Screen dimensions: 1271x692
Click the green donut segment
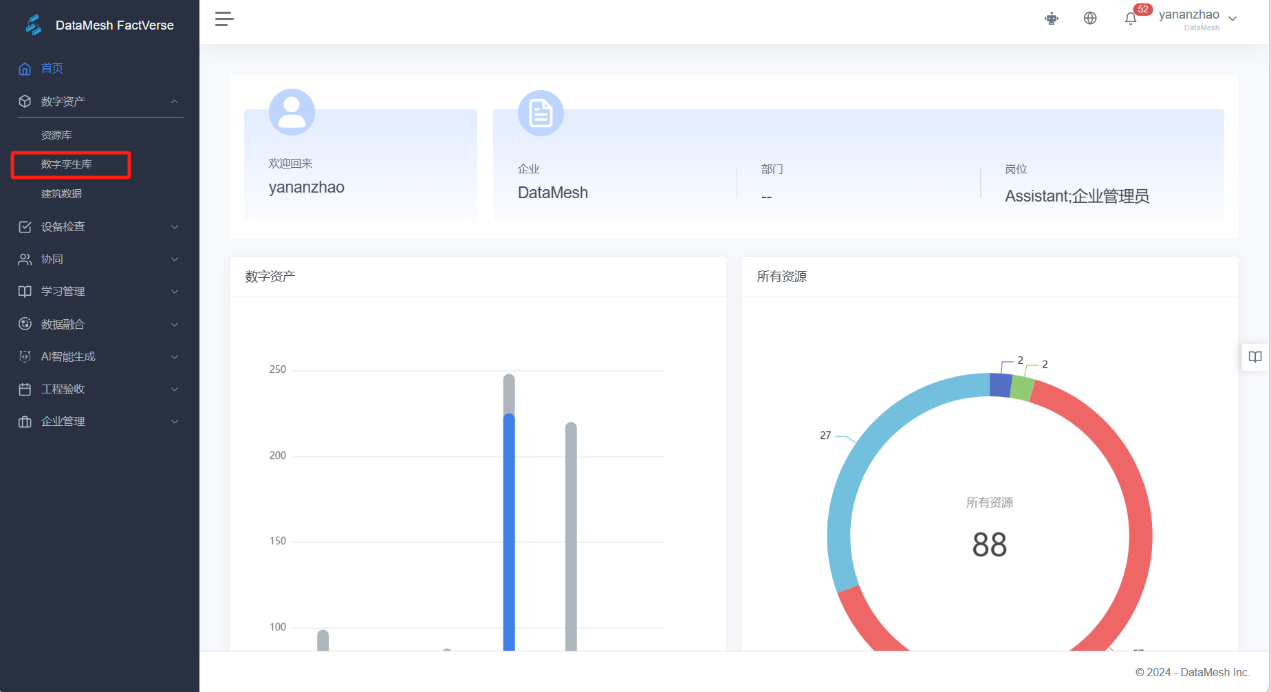click(x=1022, y=388)
